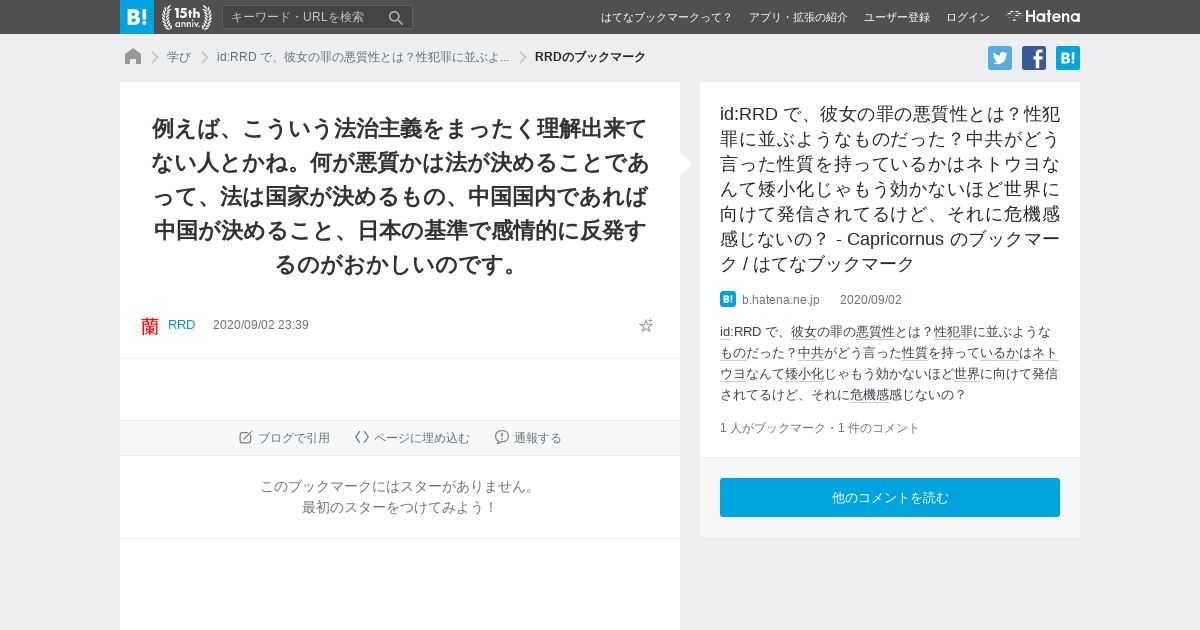This screenshot has height=630, width=1200.
Task: Open the Hatena logo link
Action: [x=1043, y=16]
